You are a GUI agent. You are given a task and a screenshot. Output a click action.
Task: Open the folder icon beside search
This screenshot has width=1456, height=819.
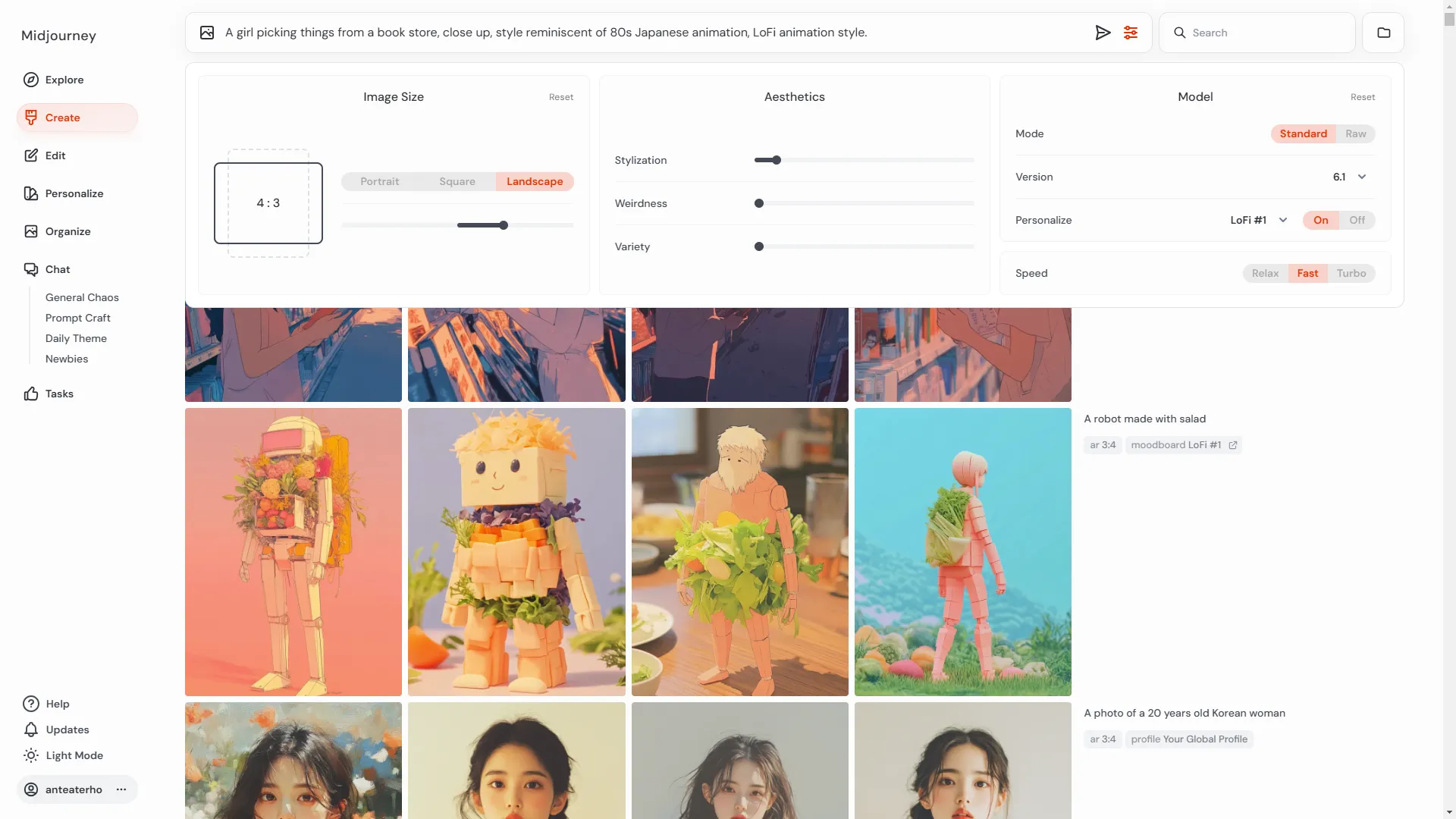(1383, 33)
